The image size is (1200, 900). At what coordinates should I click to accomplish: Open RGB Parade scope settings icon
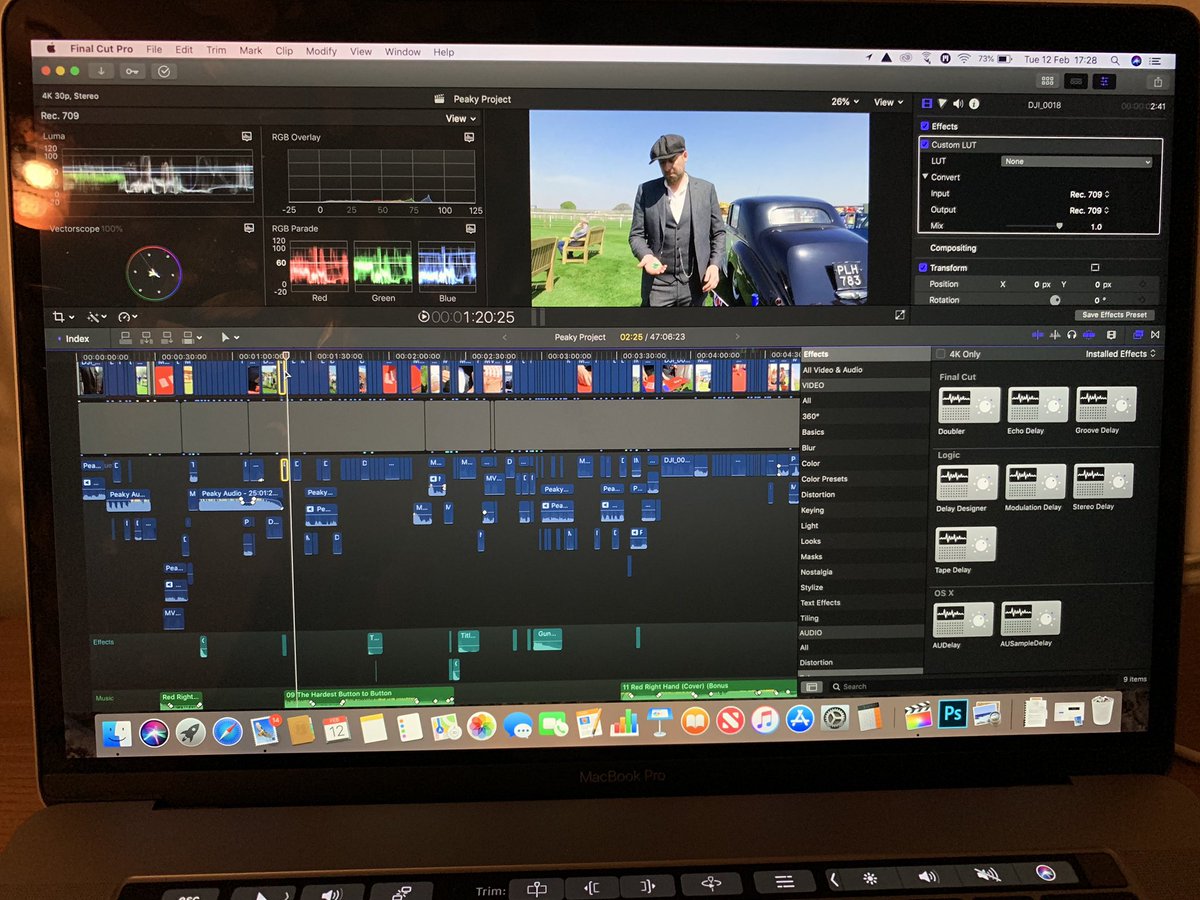(470, 228)
